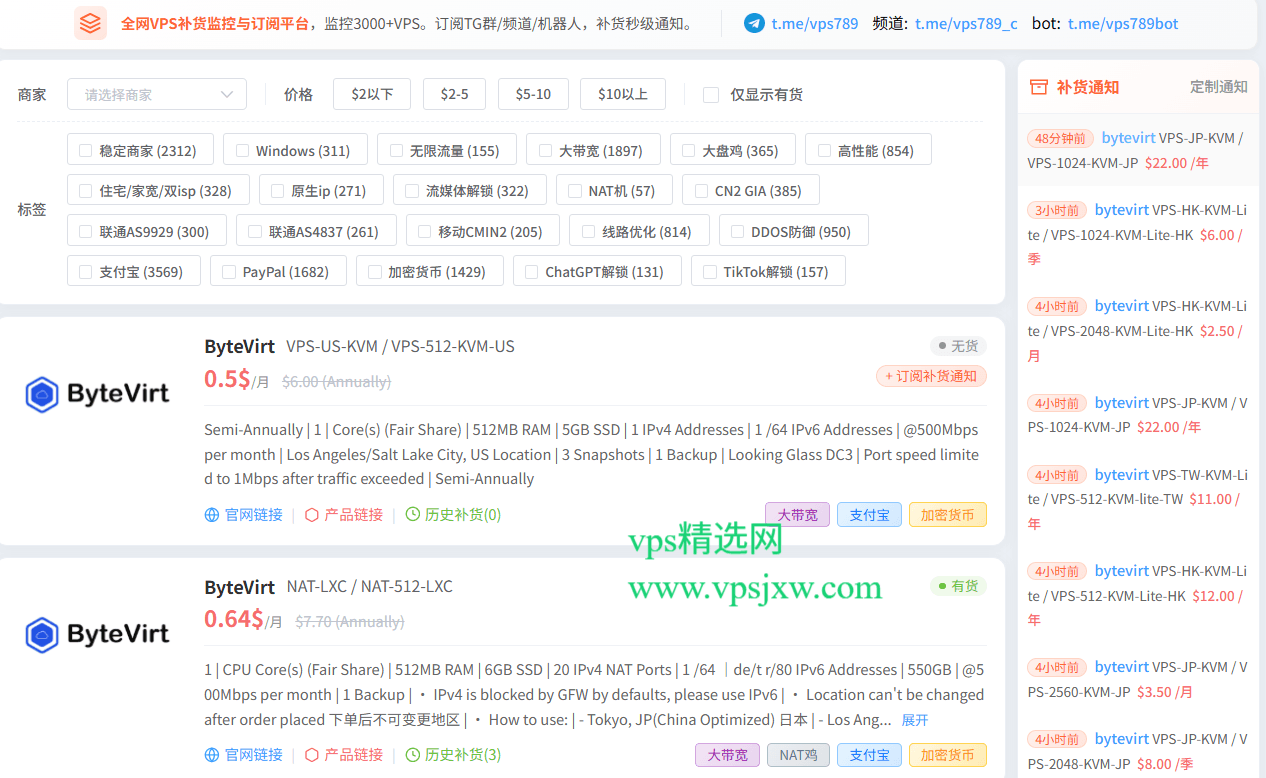Open VPS-2560-KVM-JP $3.50 restock notice
1266x778 pixels.
(x=1138, y=679)
